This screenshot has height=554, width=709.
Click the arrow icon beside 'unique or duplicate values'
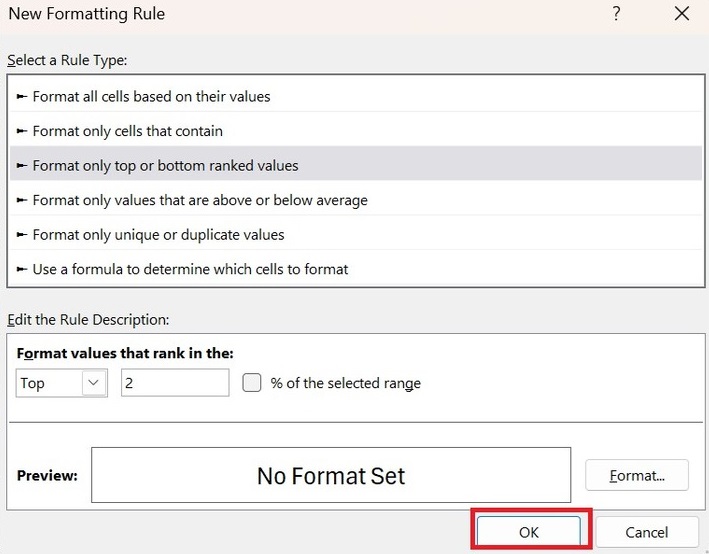point(23,235)
